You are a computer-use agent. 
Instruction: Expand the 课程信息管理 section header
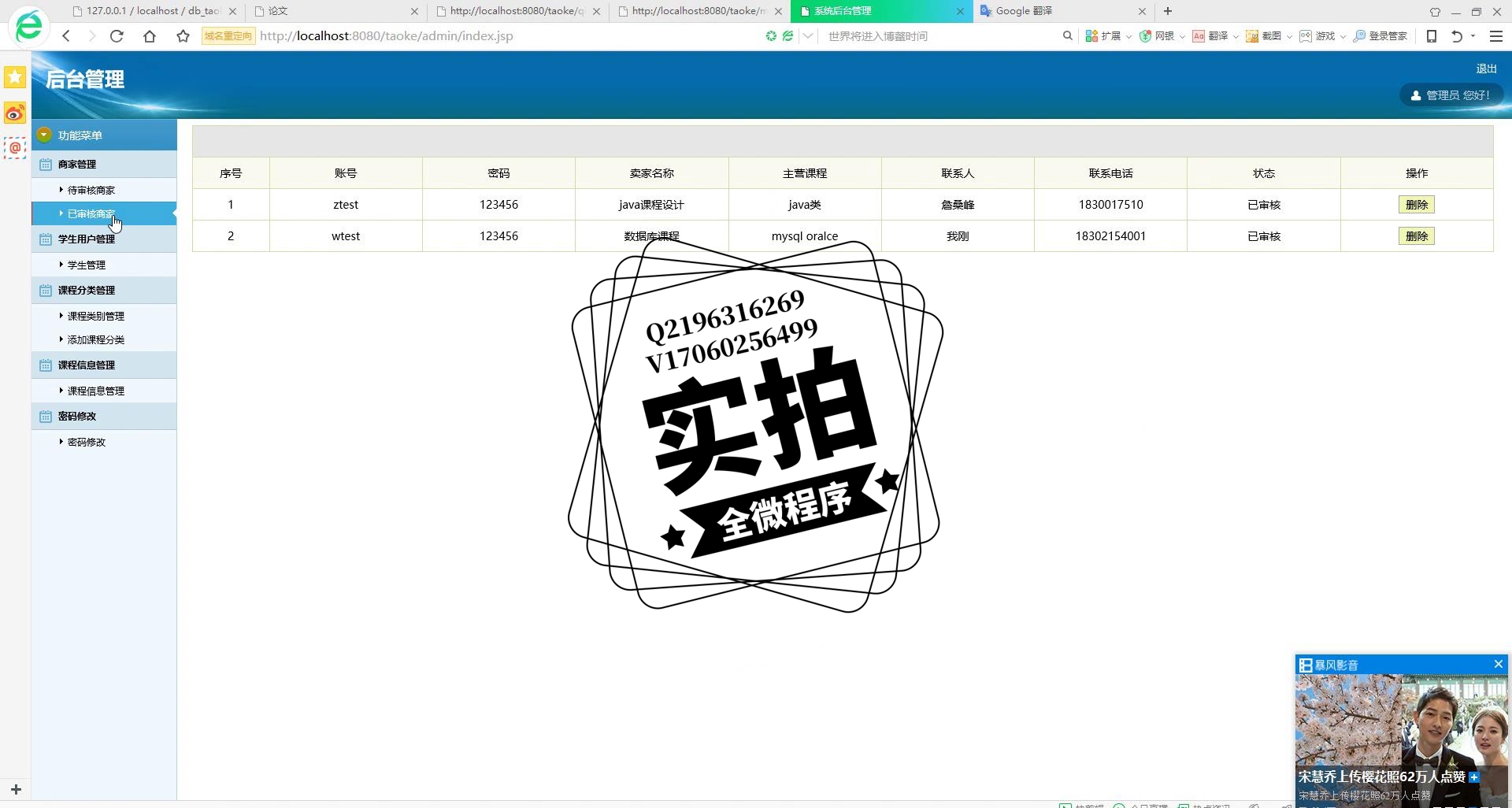[x=104, y=365]
